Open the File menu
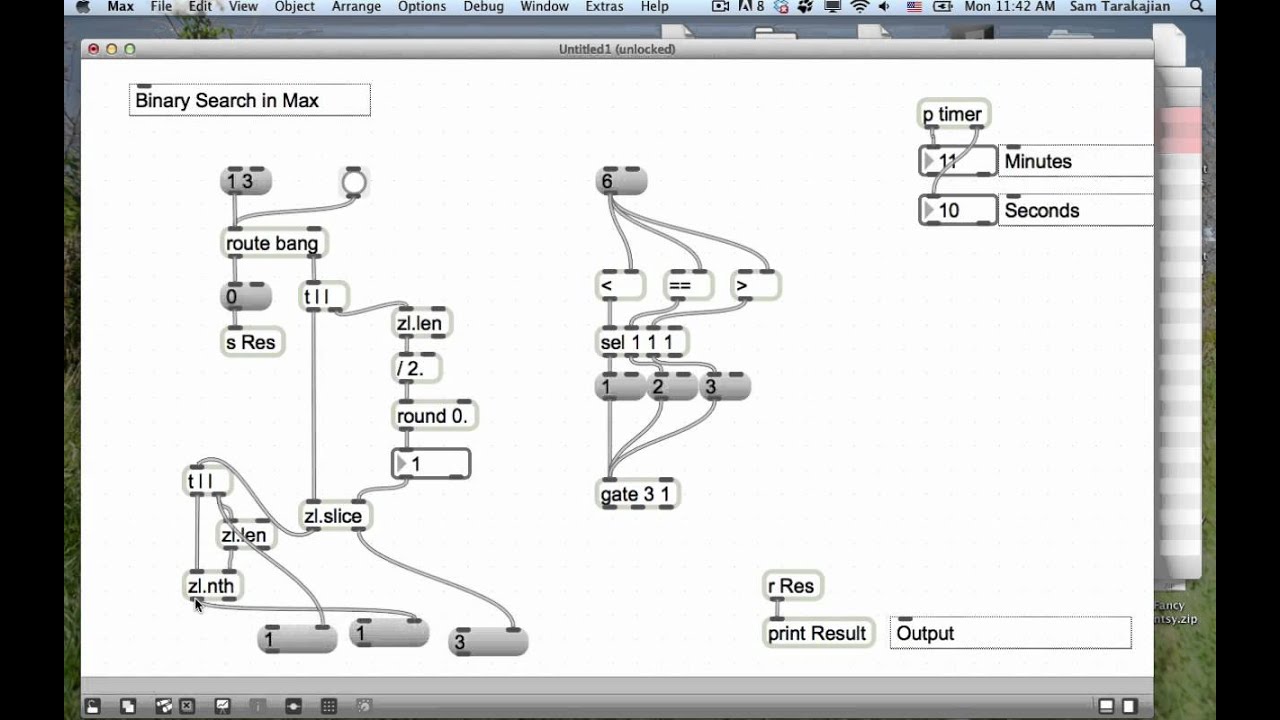 coord(161,7)
